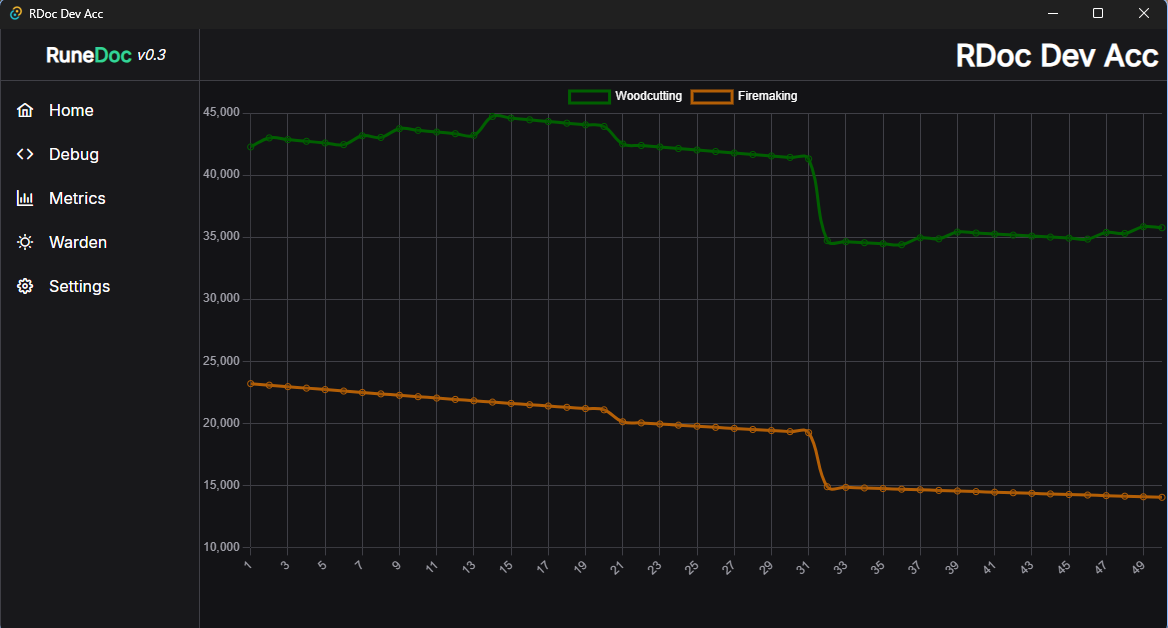Click the RuneDoc logo text
Viewport: 1168px width, 628px height.
click(89, 55)
